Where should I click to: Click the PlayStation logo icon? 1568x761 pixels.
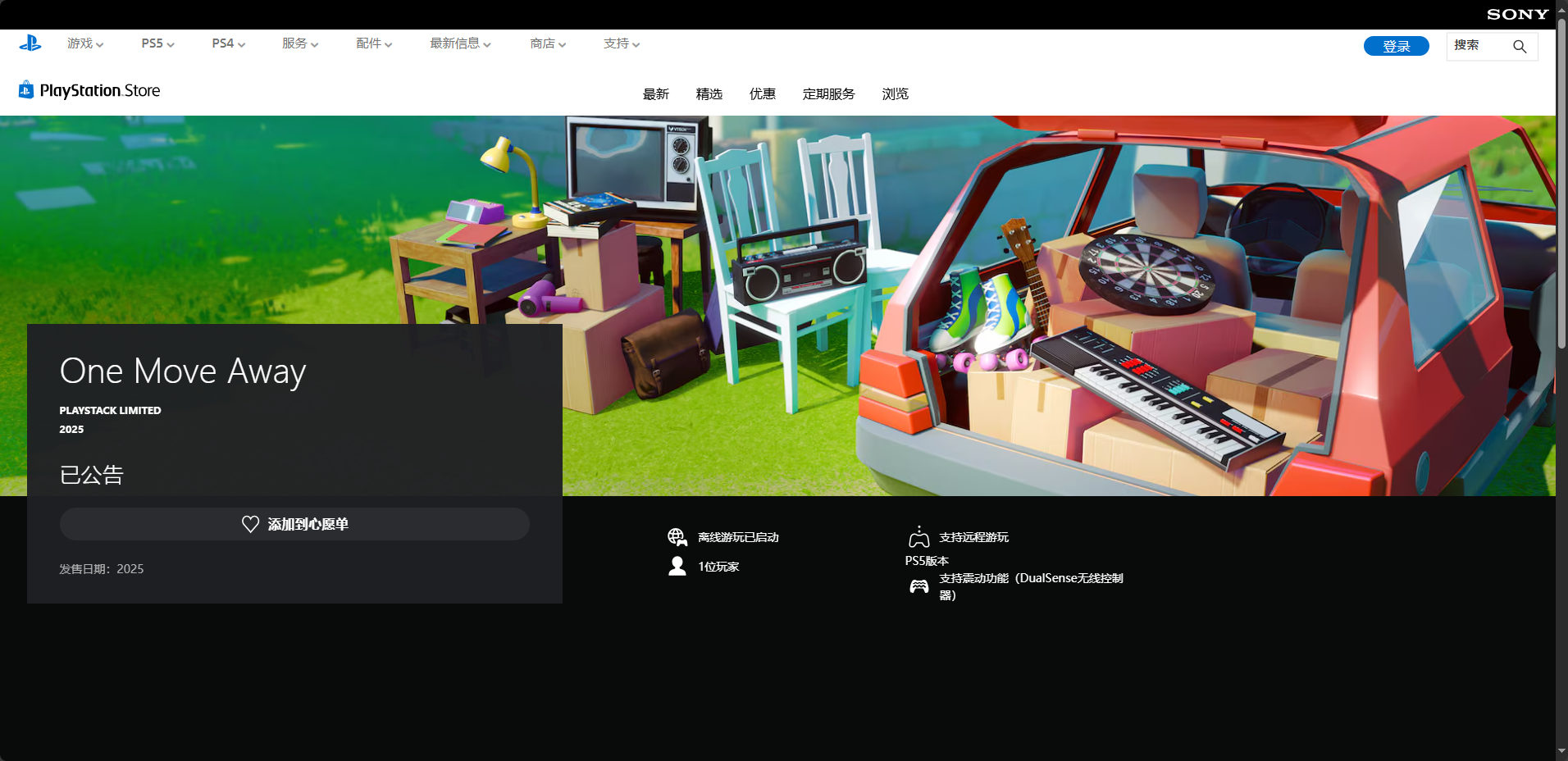[30, 43]
